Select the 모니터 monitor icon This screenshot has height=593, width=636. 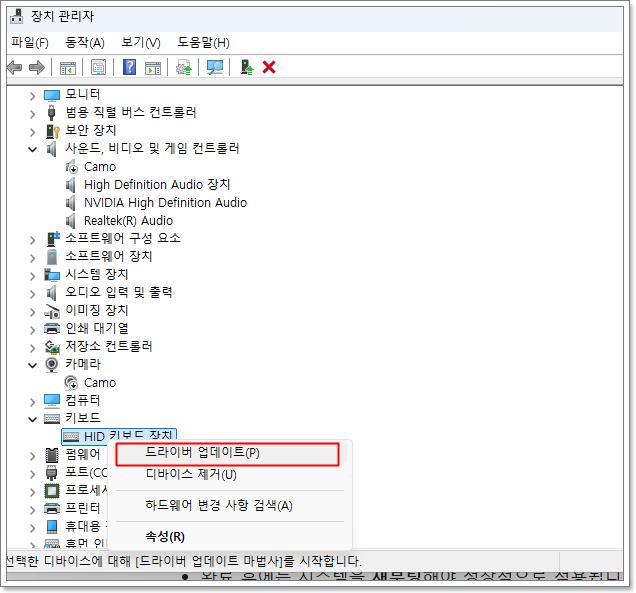coord(52,95)
